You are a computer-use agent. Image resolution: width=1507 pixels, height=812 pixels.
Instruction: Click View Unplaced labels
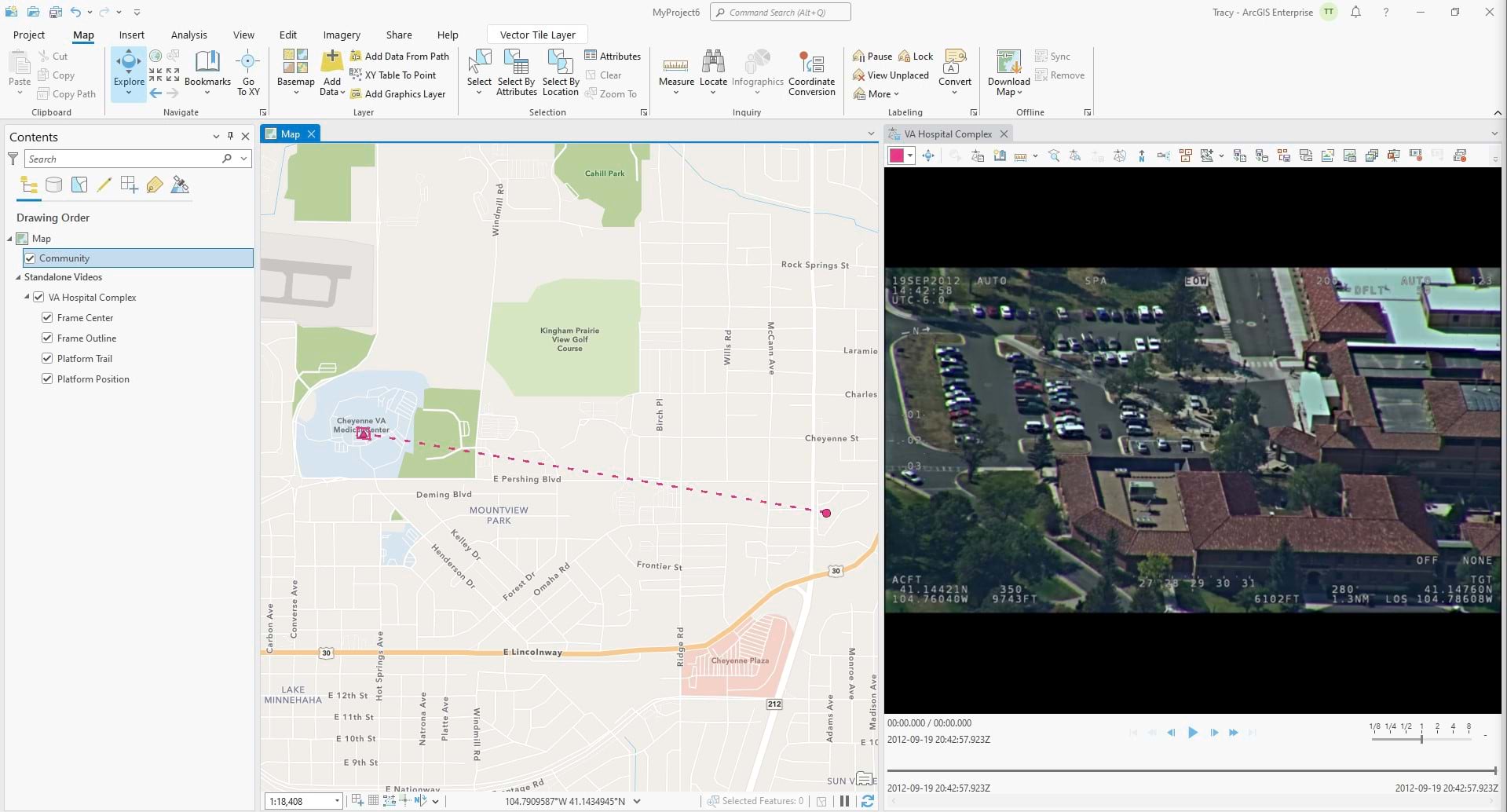(x=891, y=75)
